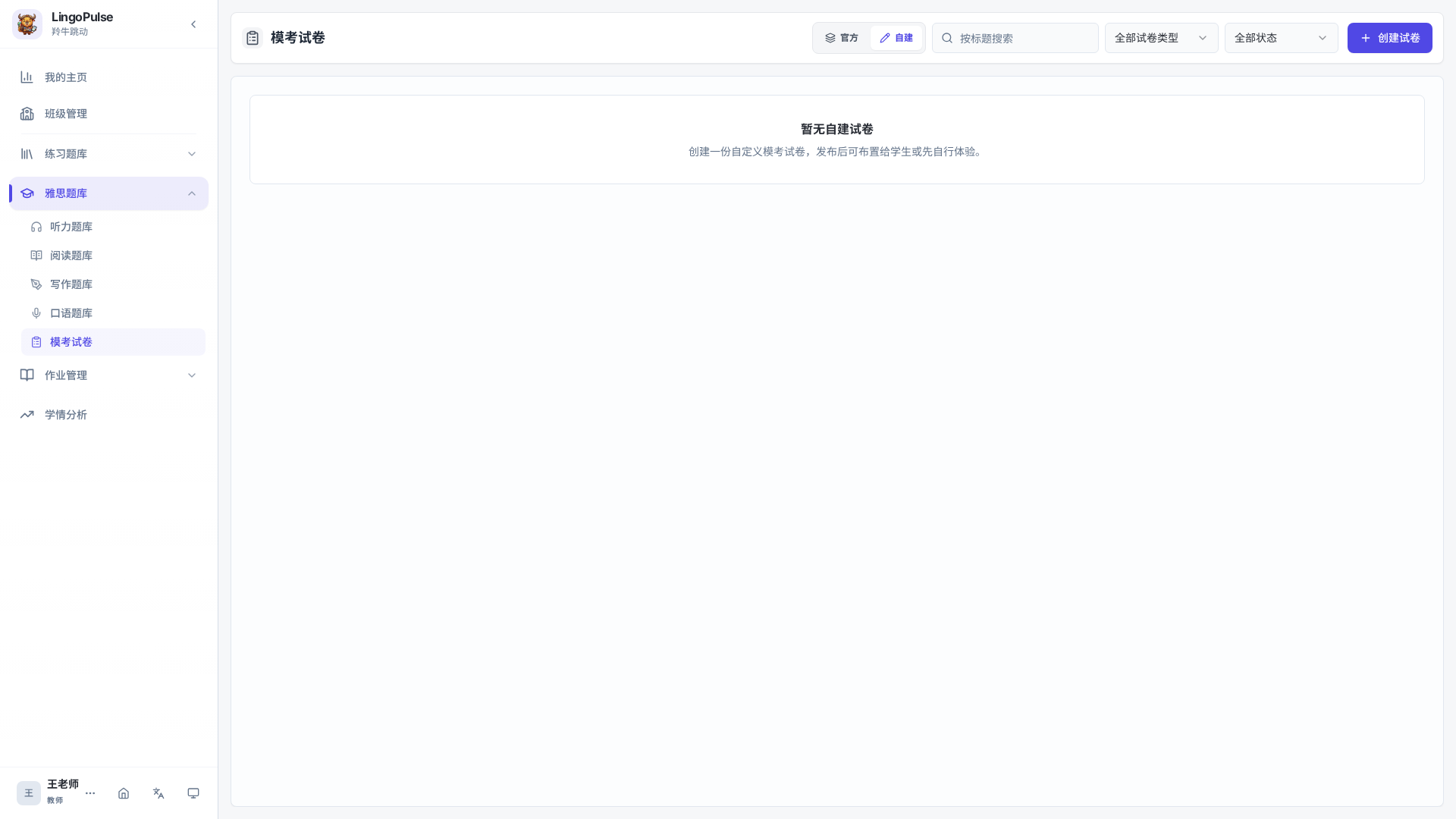Click the headphones icon beside 听力题库
Image resolution: width=1456 pixels, height=819 pixels.
click(36, 227)
